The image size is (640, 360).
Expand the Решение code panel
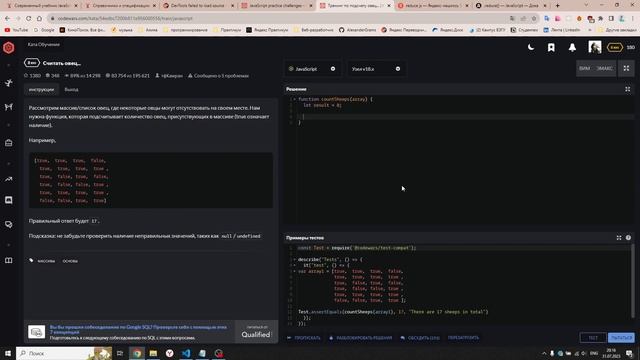click(627, 89)
